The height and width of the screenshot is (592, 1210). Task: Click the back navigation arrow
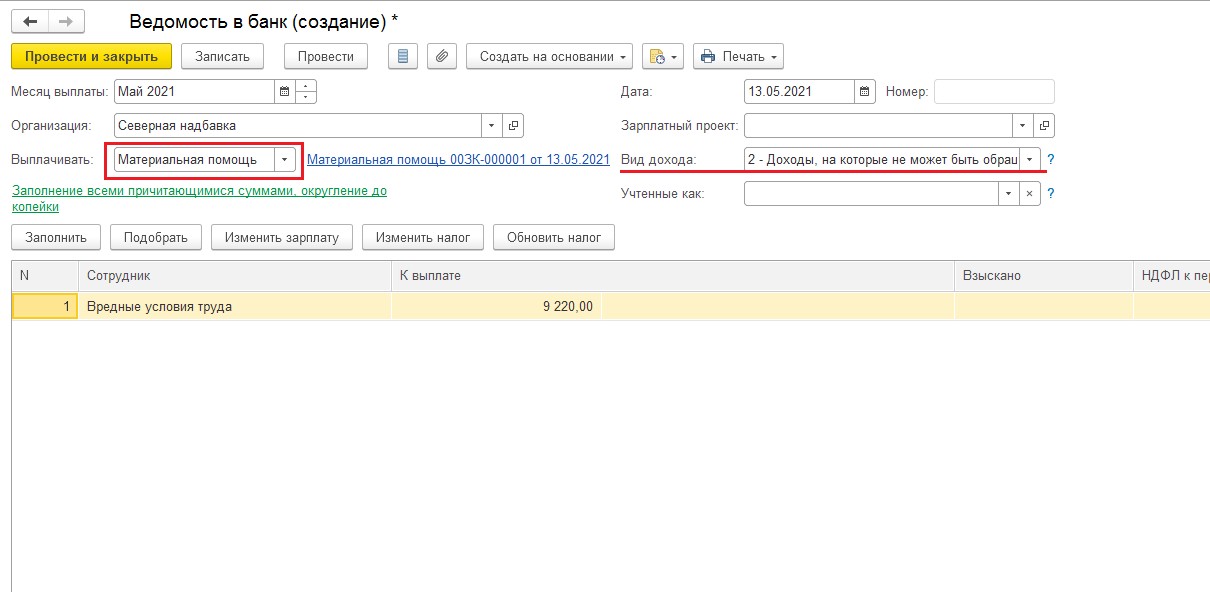pos(30,21)
